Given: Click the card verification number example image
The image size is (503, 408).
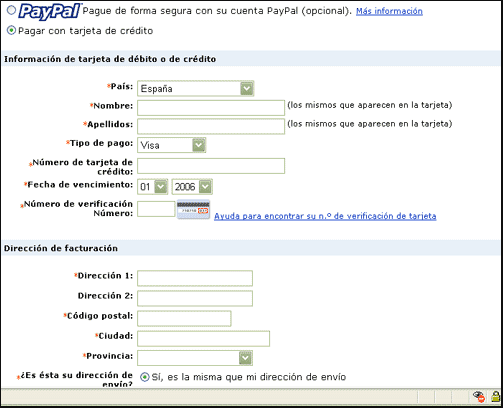Looking at the screenshot, I should (x=193, y=209).
